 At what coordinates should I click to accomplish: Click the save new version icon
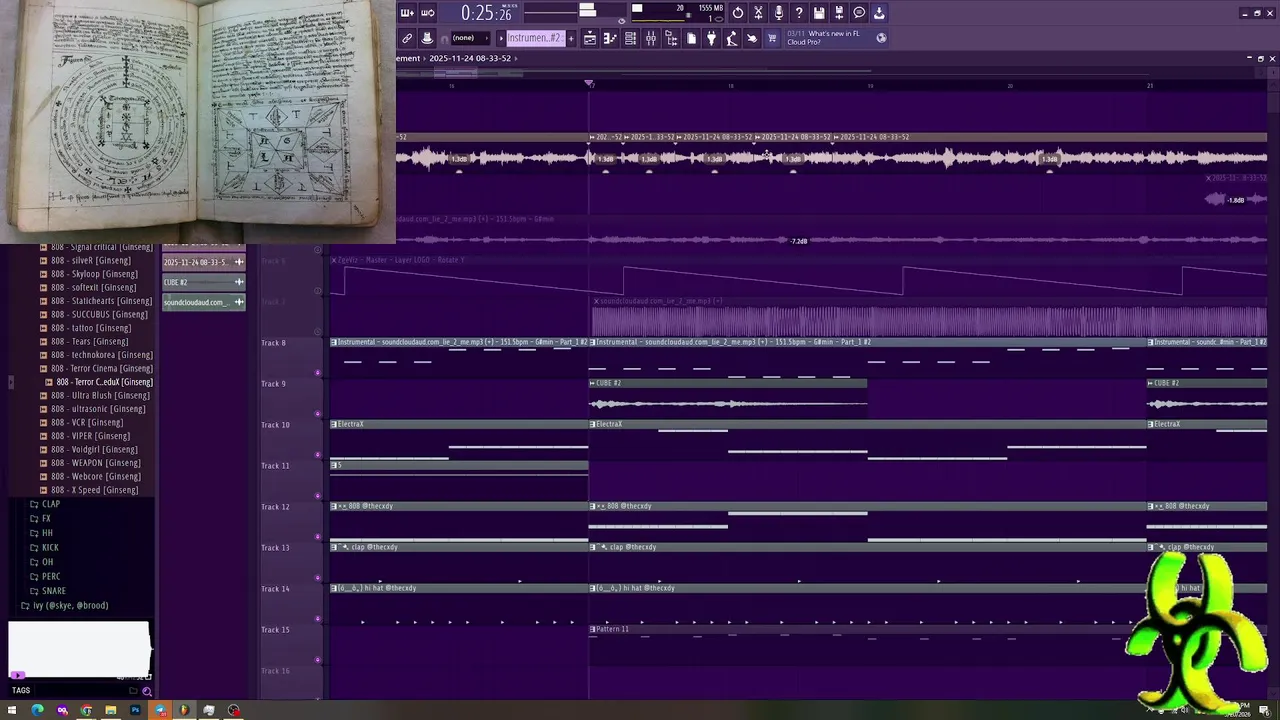(x=839, y=13)
